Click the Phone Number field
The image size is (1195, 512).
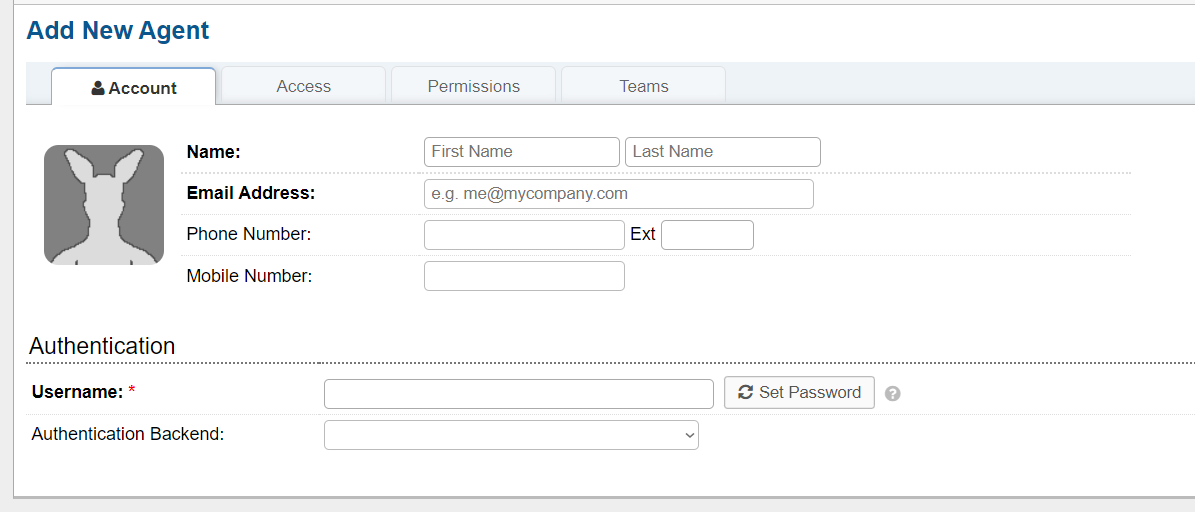pos(524,235)
